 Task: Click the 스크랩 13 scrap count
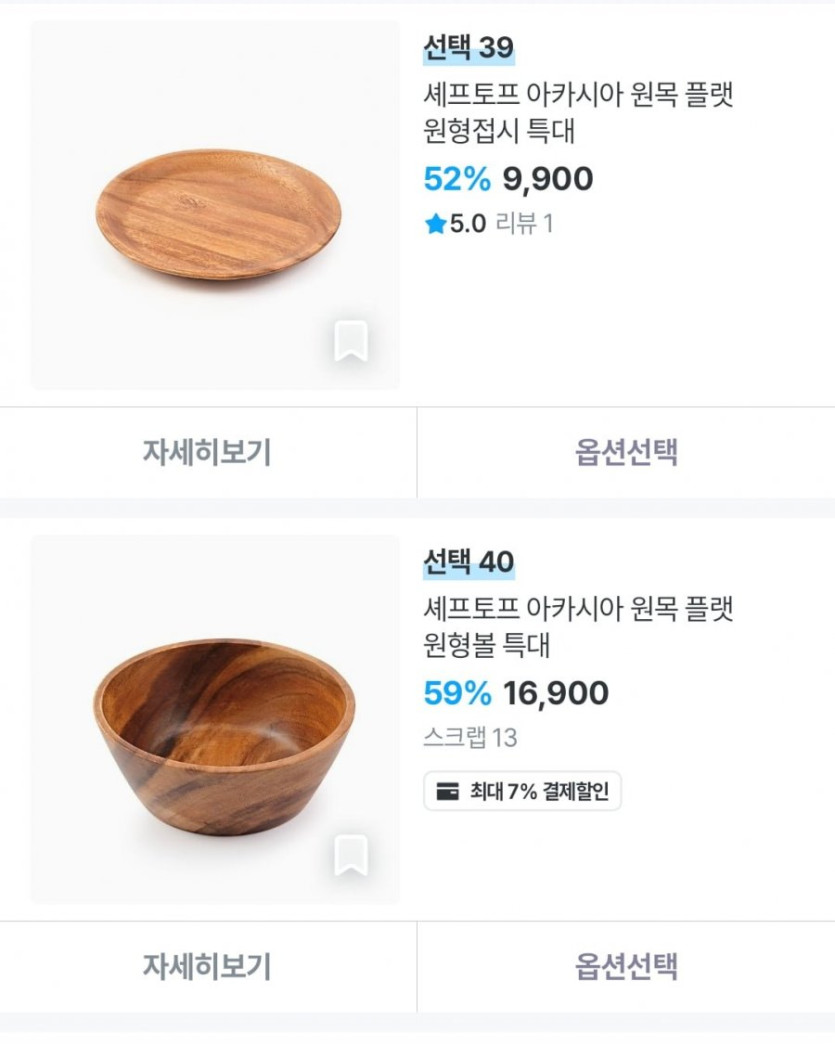[x=470, y=739]
